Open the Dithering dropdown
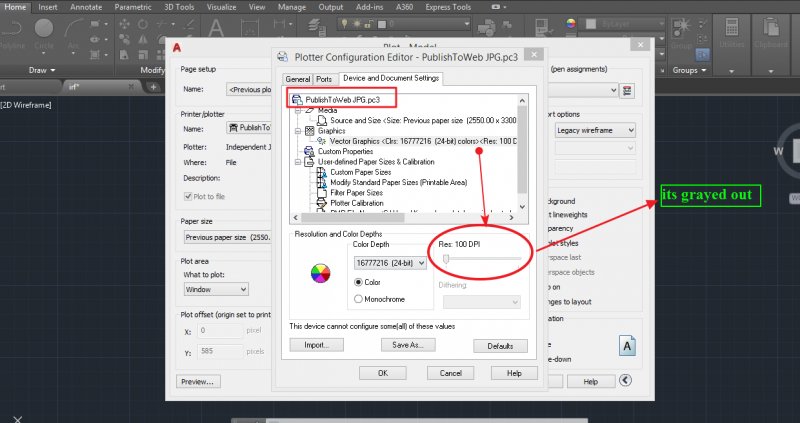 pos(482,302)
